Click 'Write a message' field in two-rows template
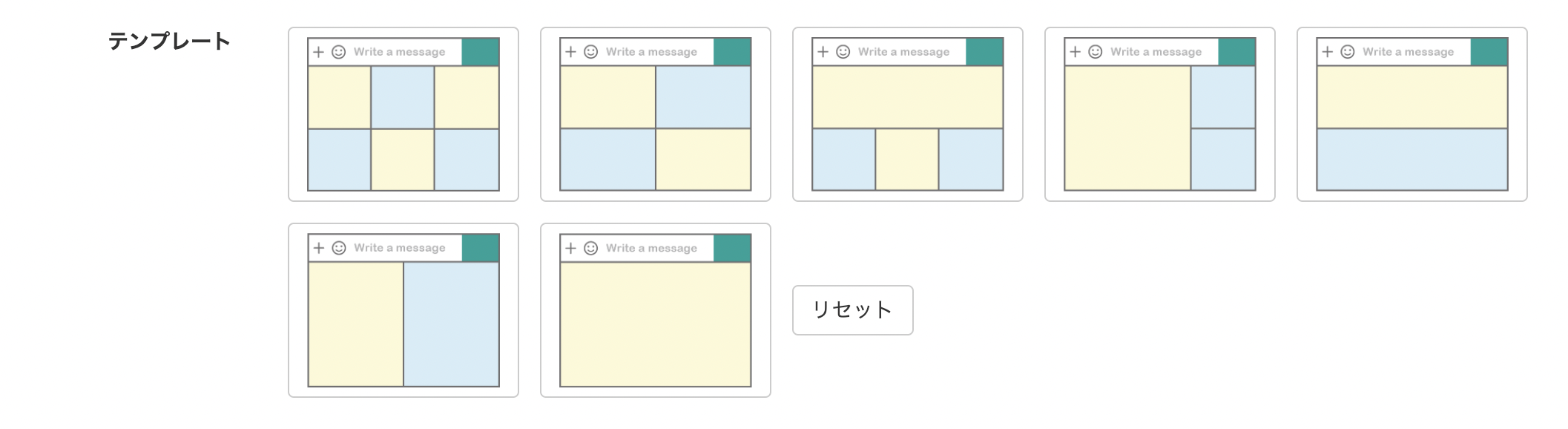Image resolution: width=1568 pixels, height=429 pixels. [x=1408, y=52]
